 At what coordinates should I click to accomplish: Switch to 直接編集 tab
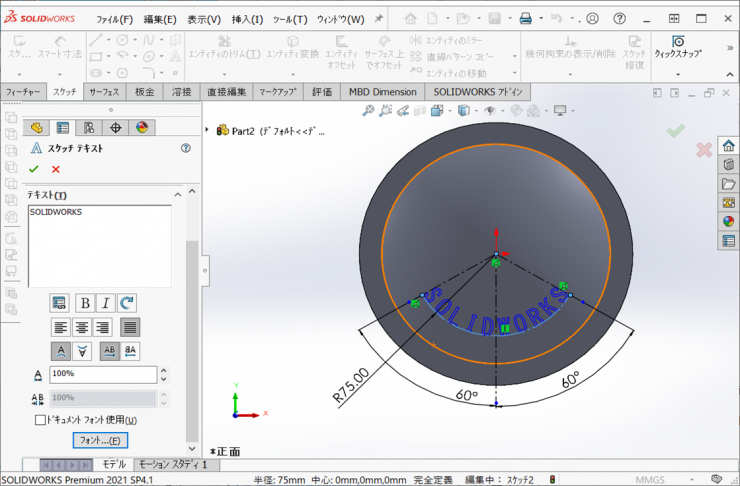[227, 92]
